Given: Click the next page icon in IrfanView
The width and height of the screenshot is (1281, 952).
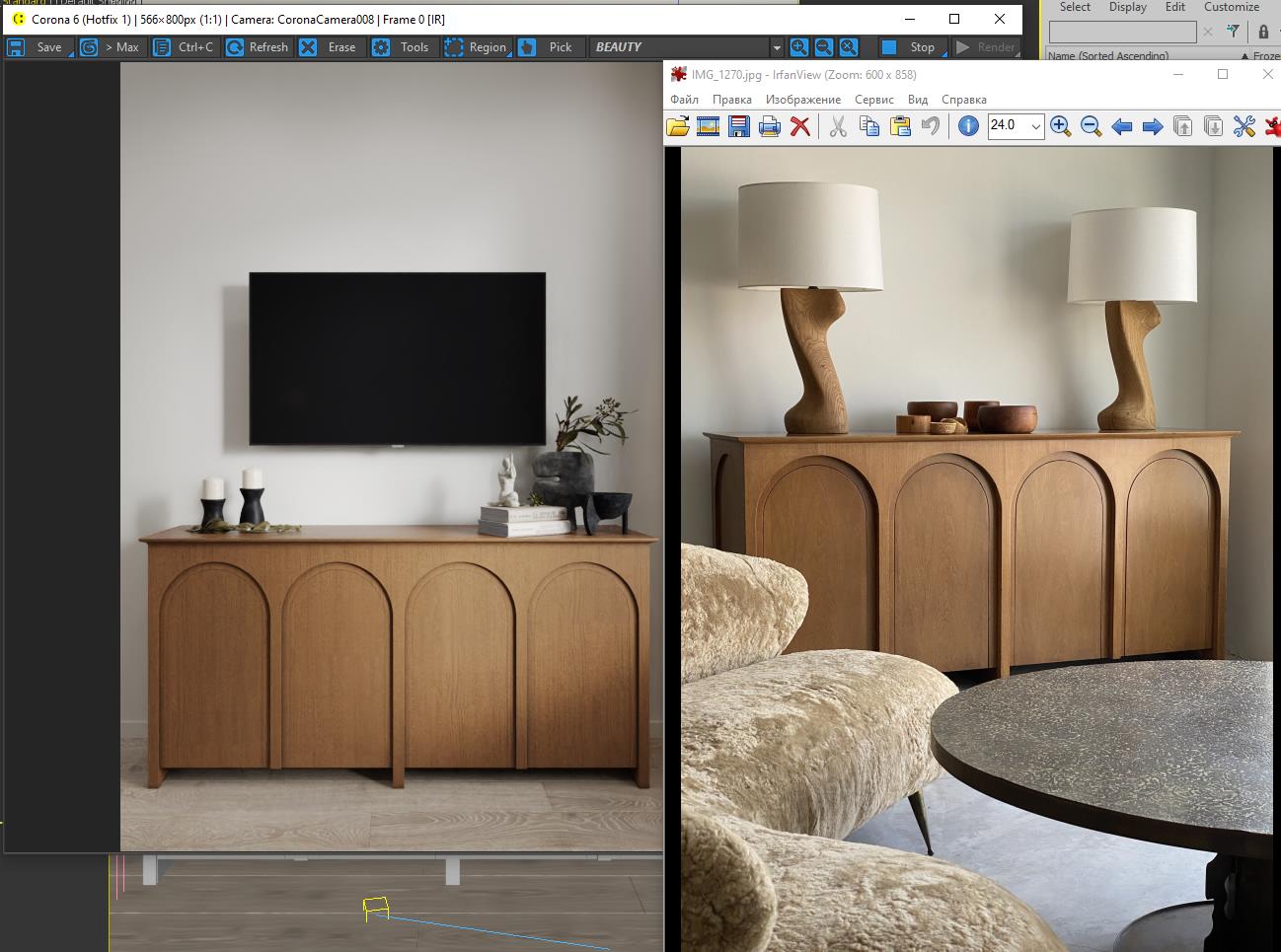Looking at the screenshot, I should (x=1214, y=126).
